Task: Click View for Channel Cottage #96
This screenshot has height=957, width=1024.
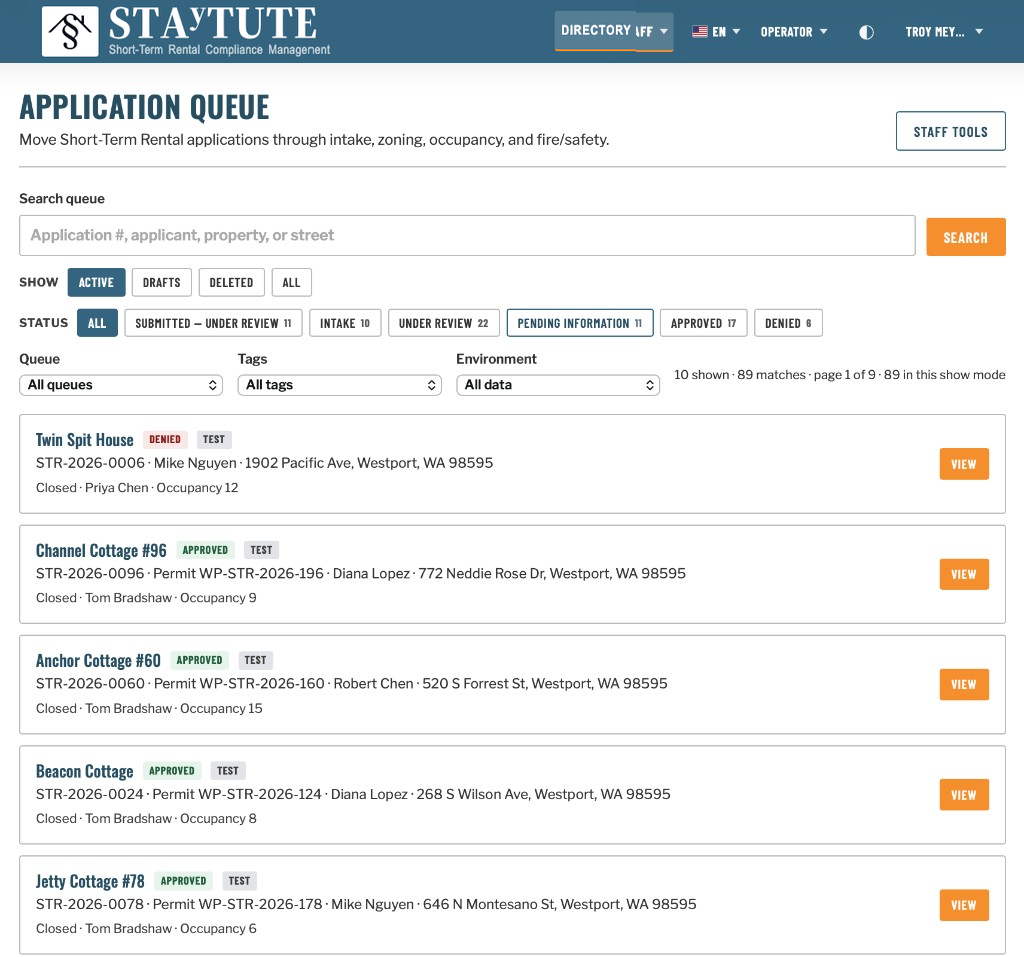Action: (x=964, y=574)
